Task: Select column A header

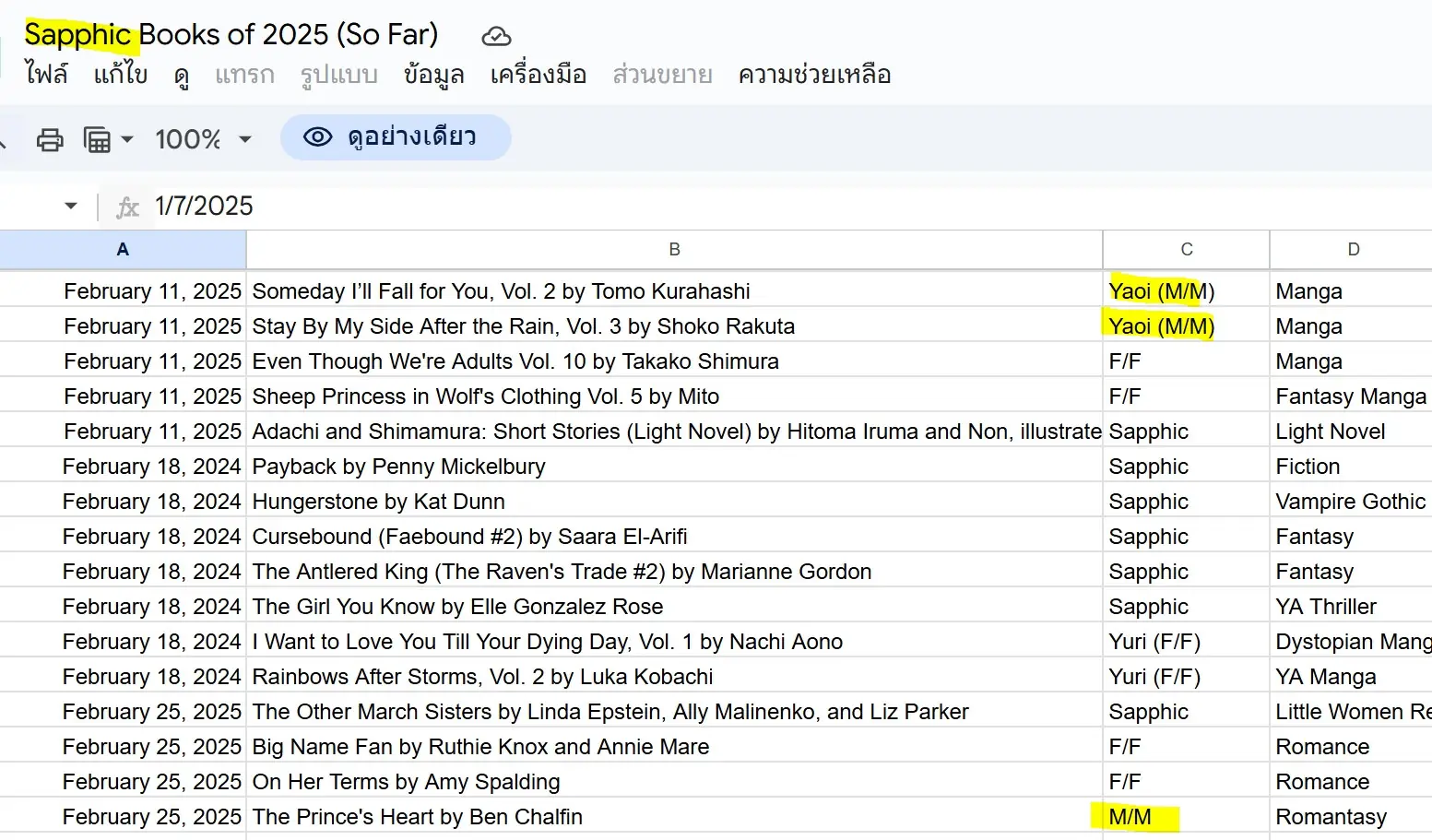Action: (123, 249)
